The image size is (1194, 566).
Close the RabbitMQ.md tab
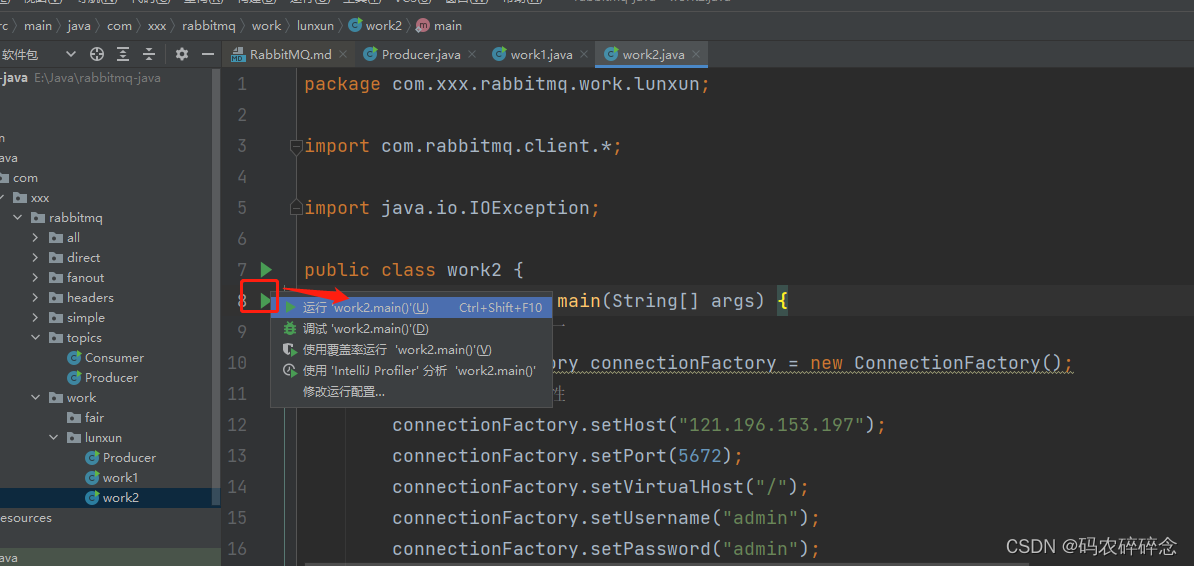tap(343, 54)
